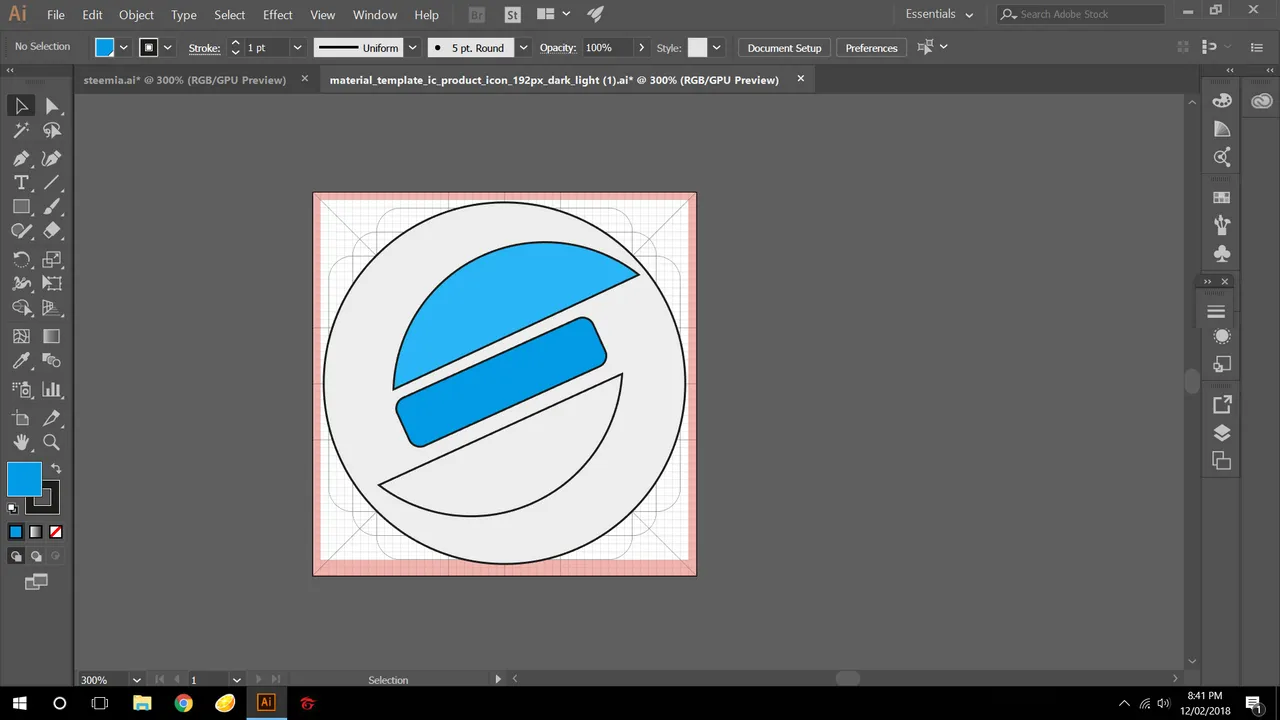Select the Shape Builder tool
This screenshot has width=1280, height=720.
pos(21,308)
